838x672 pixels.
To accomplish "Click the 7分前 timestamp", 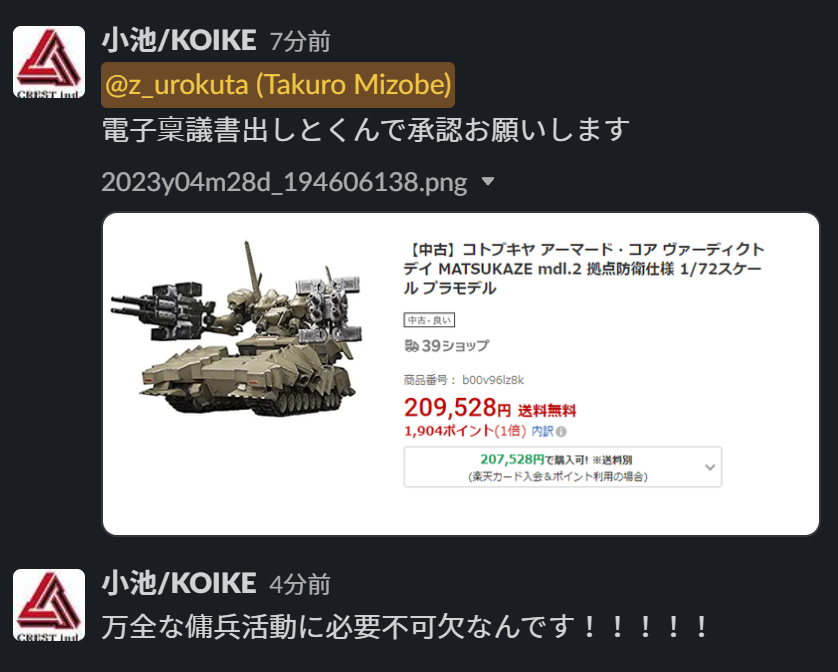I will pyautogui.click(x=300, y=42).
